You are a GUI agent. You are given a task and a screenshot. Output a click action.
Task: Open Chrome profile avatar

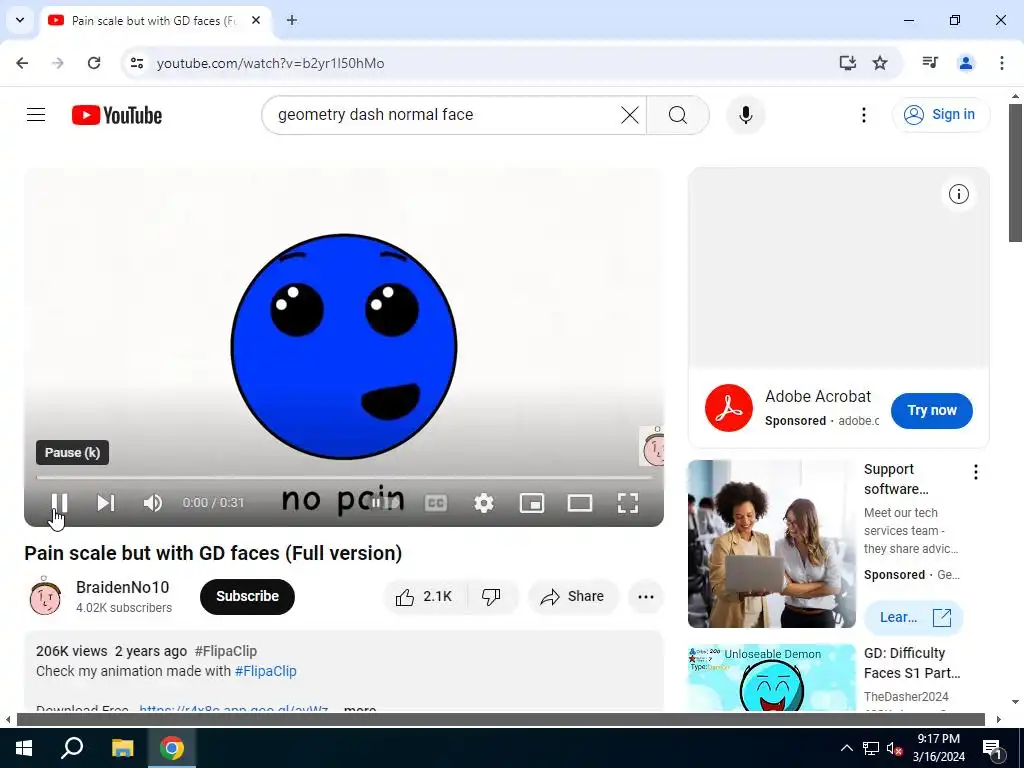(x=966, y=63)
